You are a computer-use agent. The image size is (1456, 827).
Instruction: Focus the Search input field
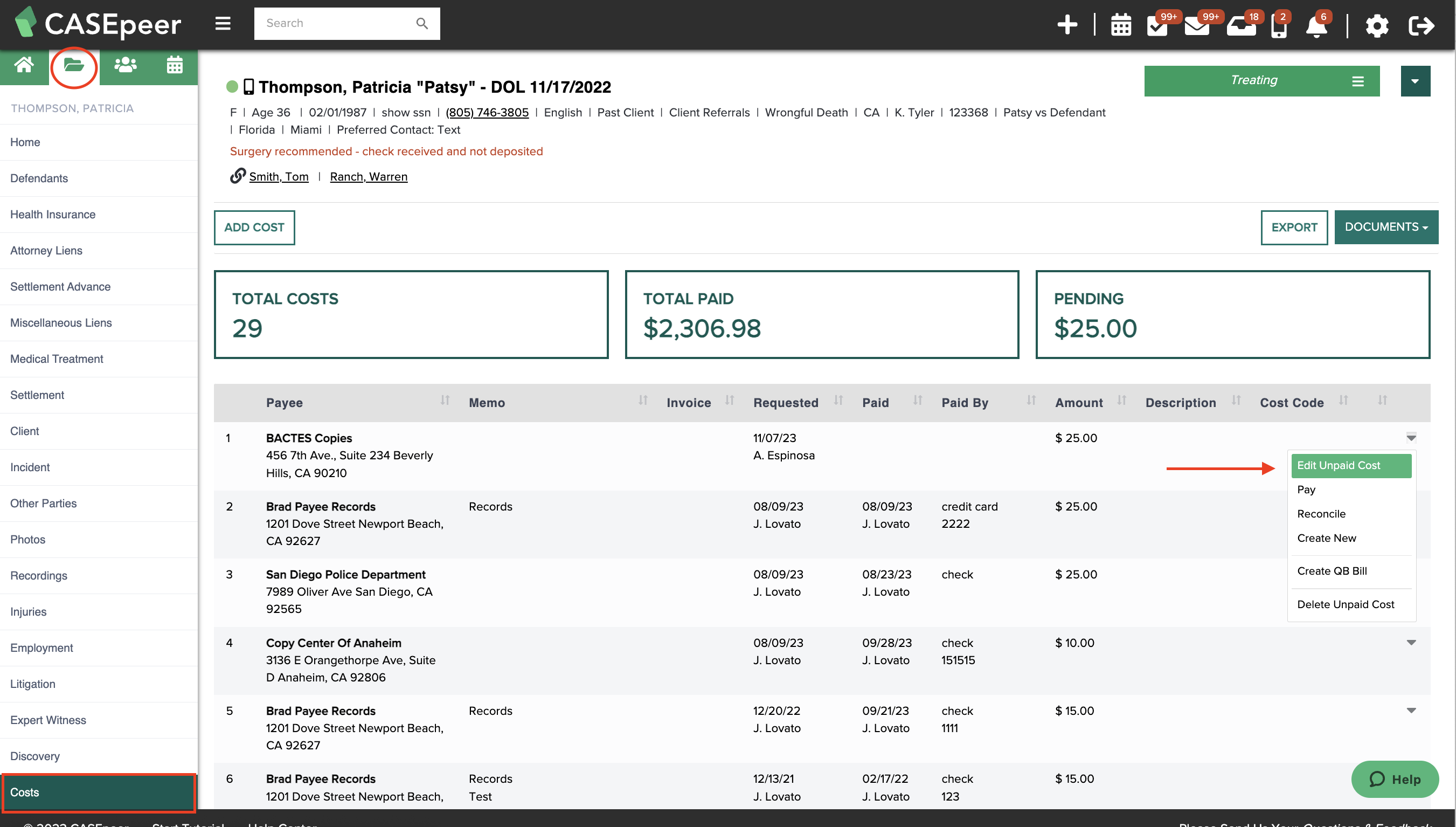point(335,23)
